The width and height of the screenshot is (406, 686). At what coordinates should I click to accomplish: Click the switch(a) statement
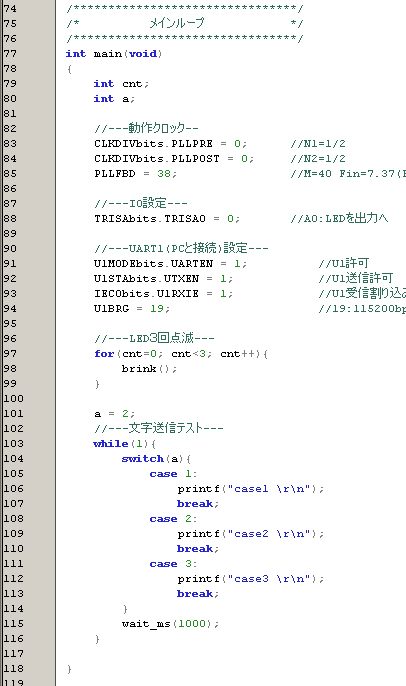tap(157, 459)
